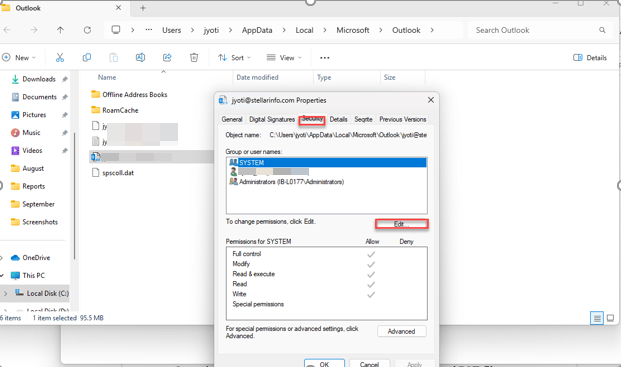
Task: Click the search magnifier icon
Action: [602, 30]
